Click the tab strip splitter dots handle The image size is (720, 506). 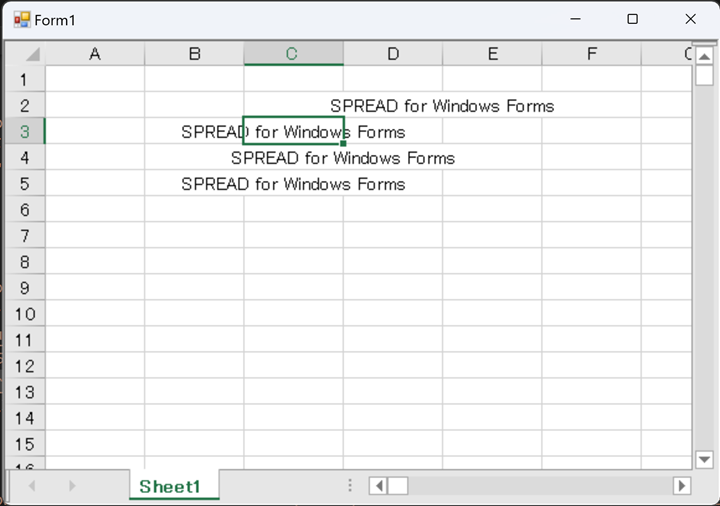pos(350,485)
